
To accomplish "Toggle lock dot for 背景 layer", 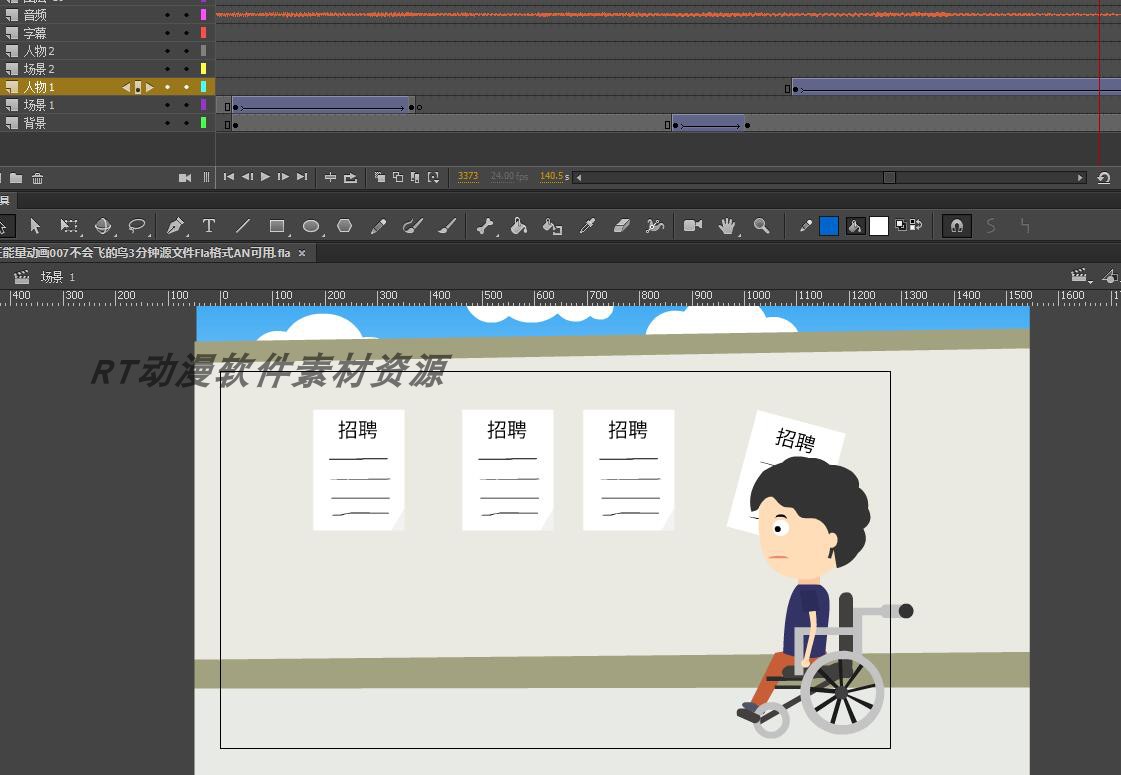I will (187, 123).
